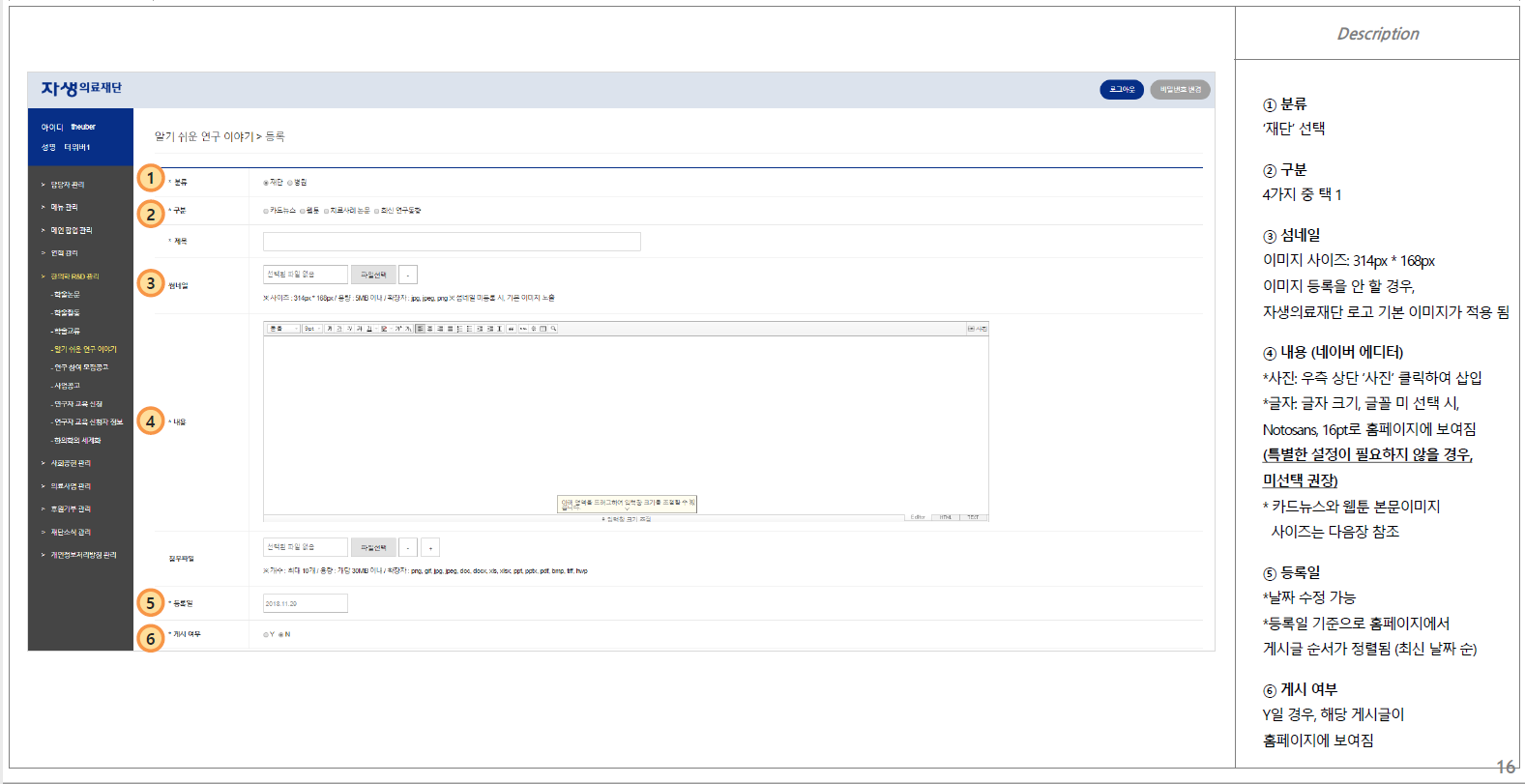
Task: Click the find/magnifier icon in editor toolbar
Action: click(553, 329)
